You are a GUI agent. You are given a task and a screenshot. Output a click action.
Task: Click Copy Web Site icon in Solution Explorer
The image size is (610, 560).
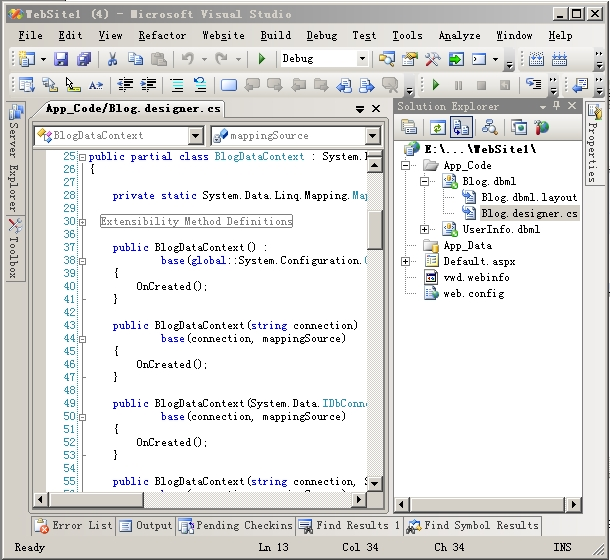[x=519, y=127]
